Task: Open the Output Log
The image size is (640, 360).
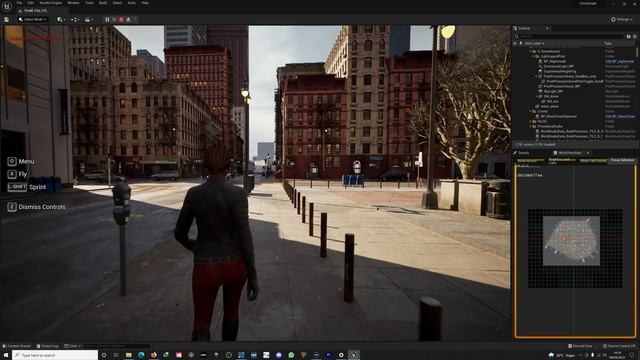Action: click(x=47, y=346)
